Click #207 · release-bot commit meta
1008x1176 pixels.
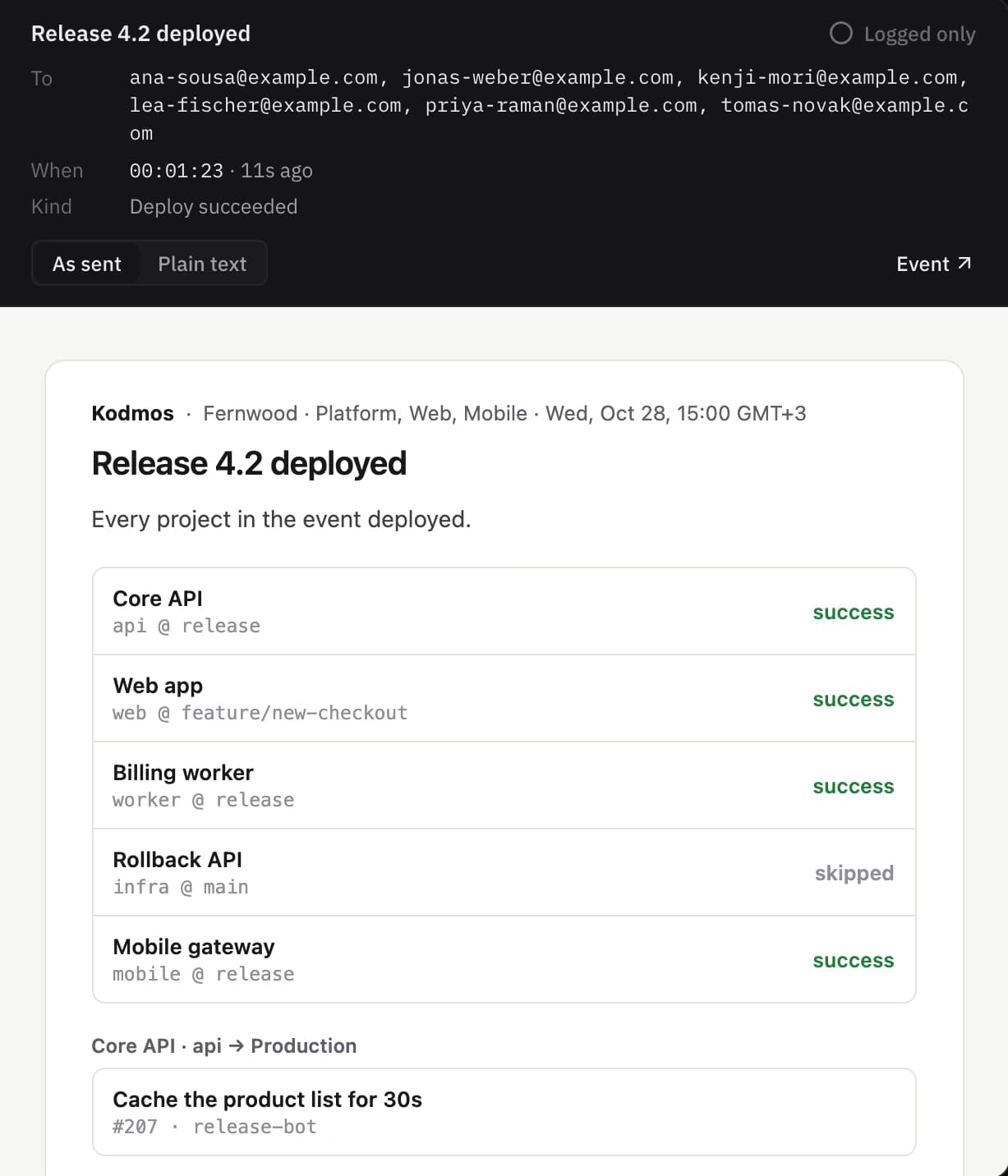(x=214, y=1127)
